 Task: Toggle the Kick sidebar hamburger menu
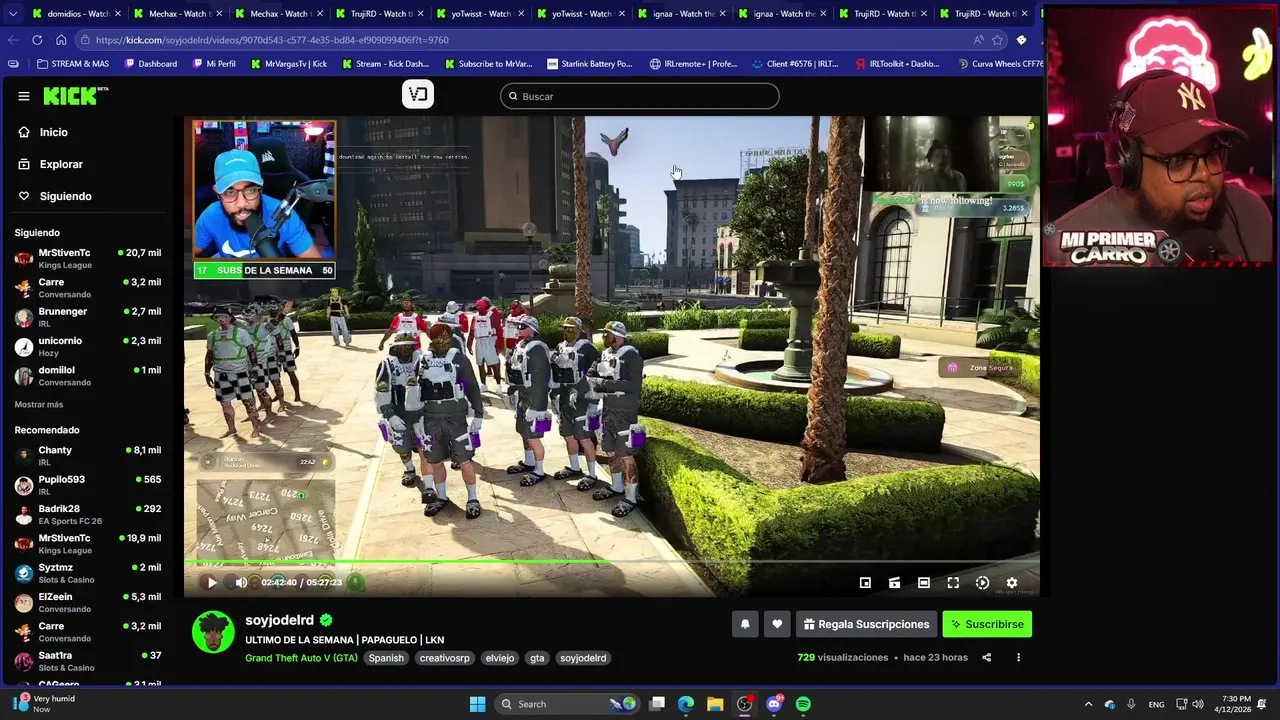point(23,96)
